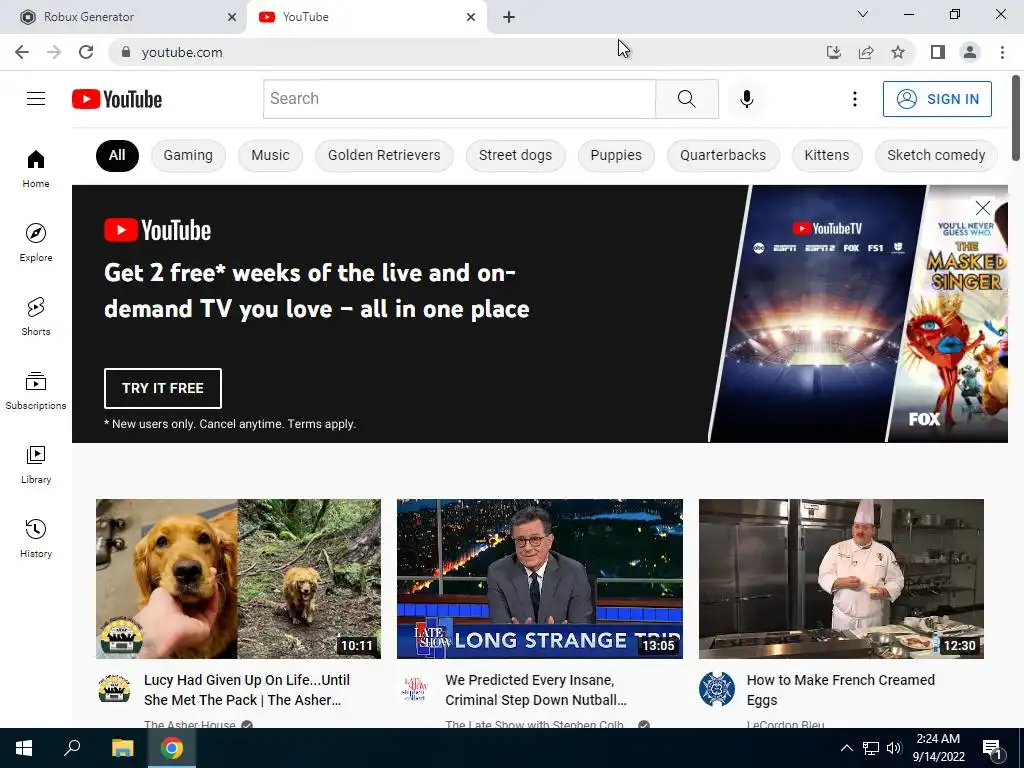Click the browser forward arrow

(x=54, y=52)
